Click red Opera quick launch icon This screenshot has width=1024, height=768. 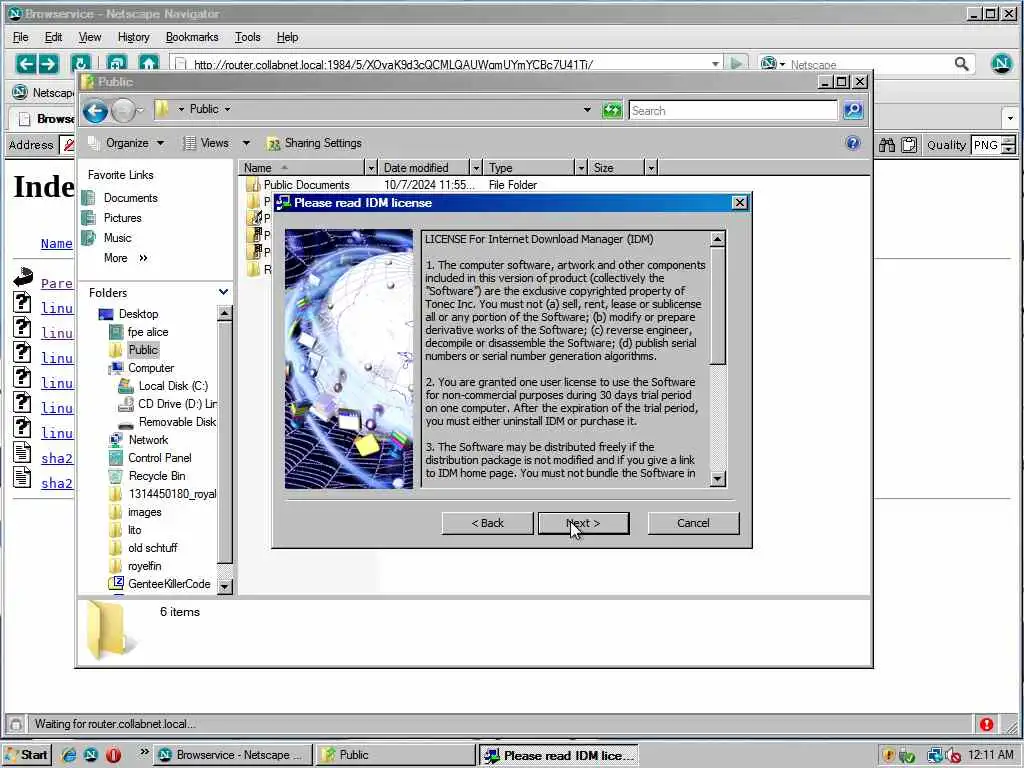pos(113,755)
